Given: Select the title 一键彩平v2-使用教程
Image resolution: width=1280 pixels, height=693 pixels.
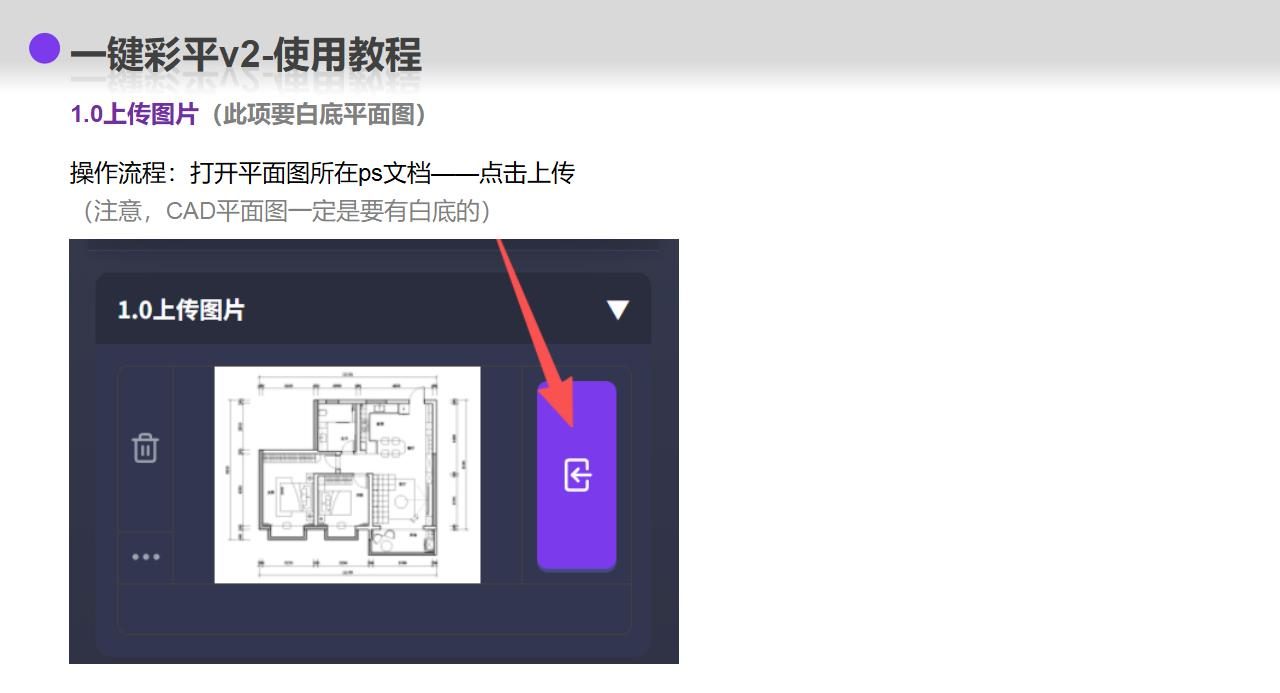Looking at the screenshot, I should [246, 55].
